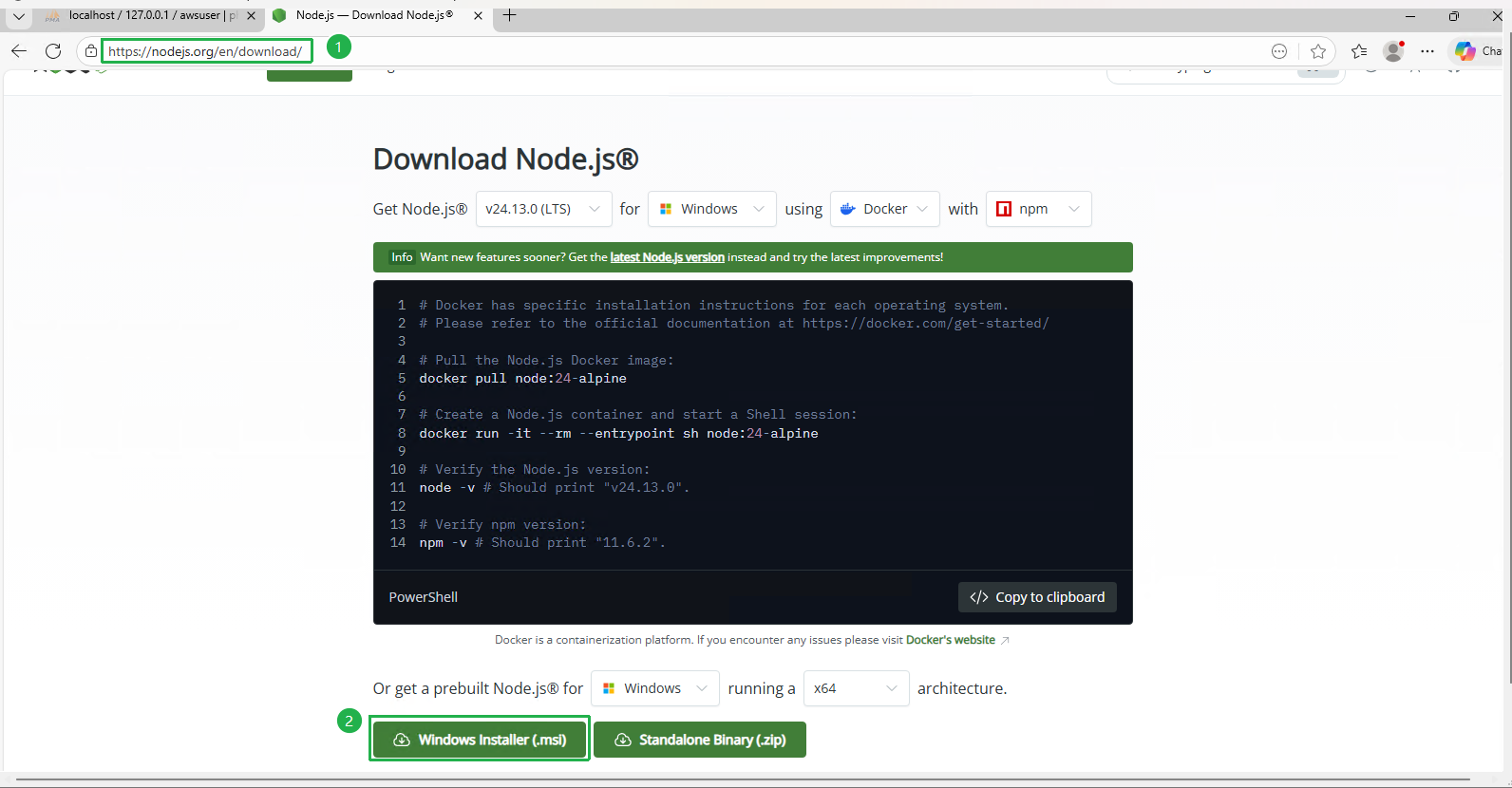This screenshot has width=1512, height=788.
Task: Click the horizontal scrollbar at the bottom
Action: (x=743, y=780)
